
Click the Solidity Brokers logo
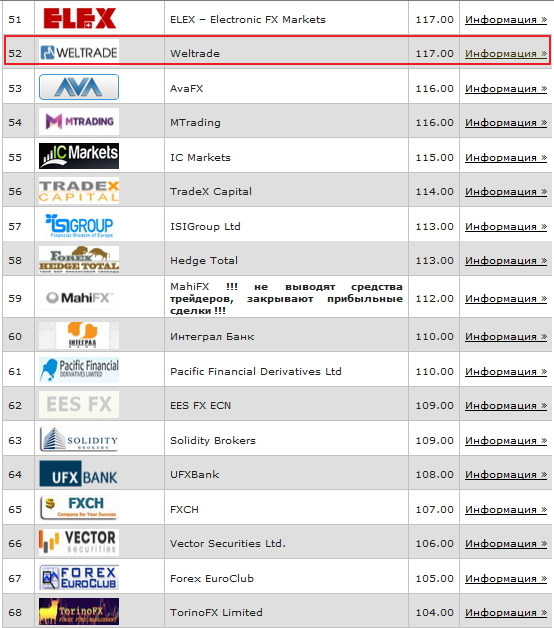click(79, 439)
